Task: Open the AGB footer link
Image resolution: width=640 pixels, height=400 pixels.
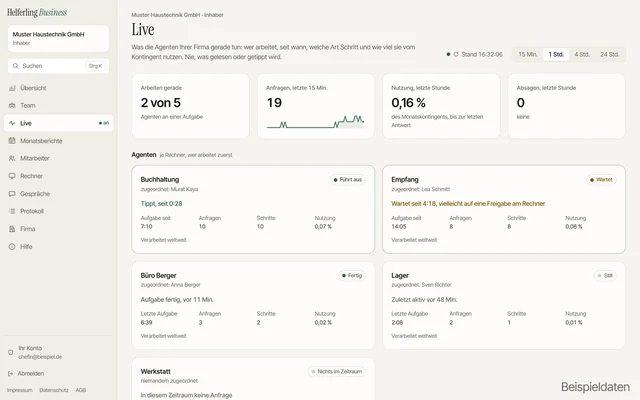Action: click(81, 390)
